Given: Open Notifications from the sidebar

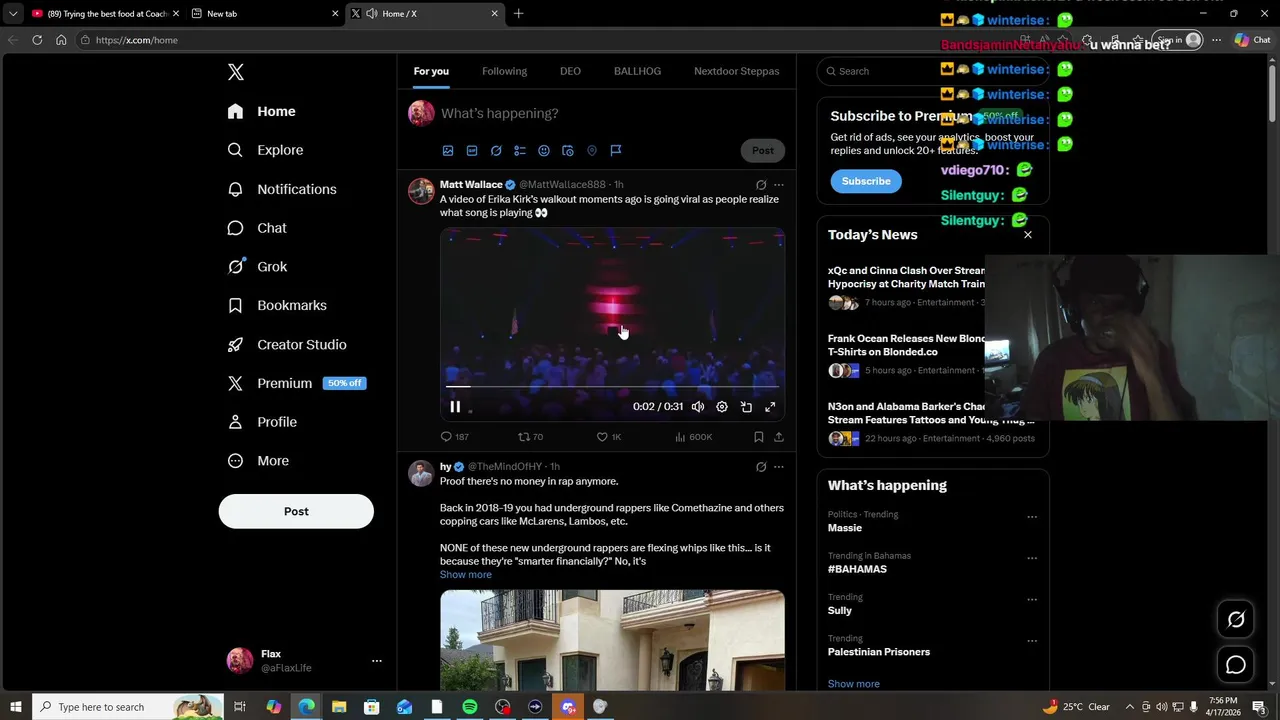Looking at the screenshot, I should click(282, 189).
